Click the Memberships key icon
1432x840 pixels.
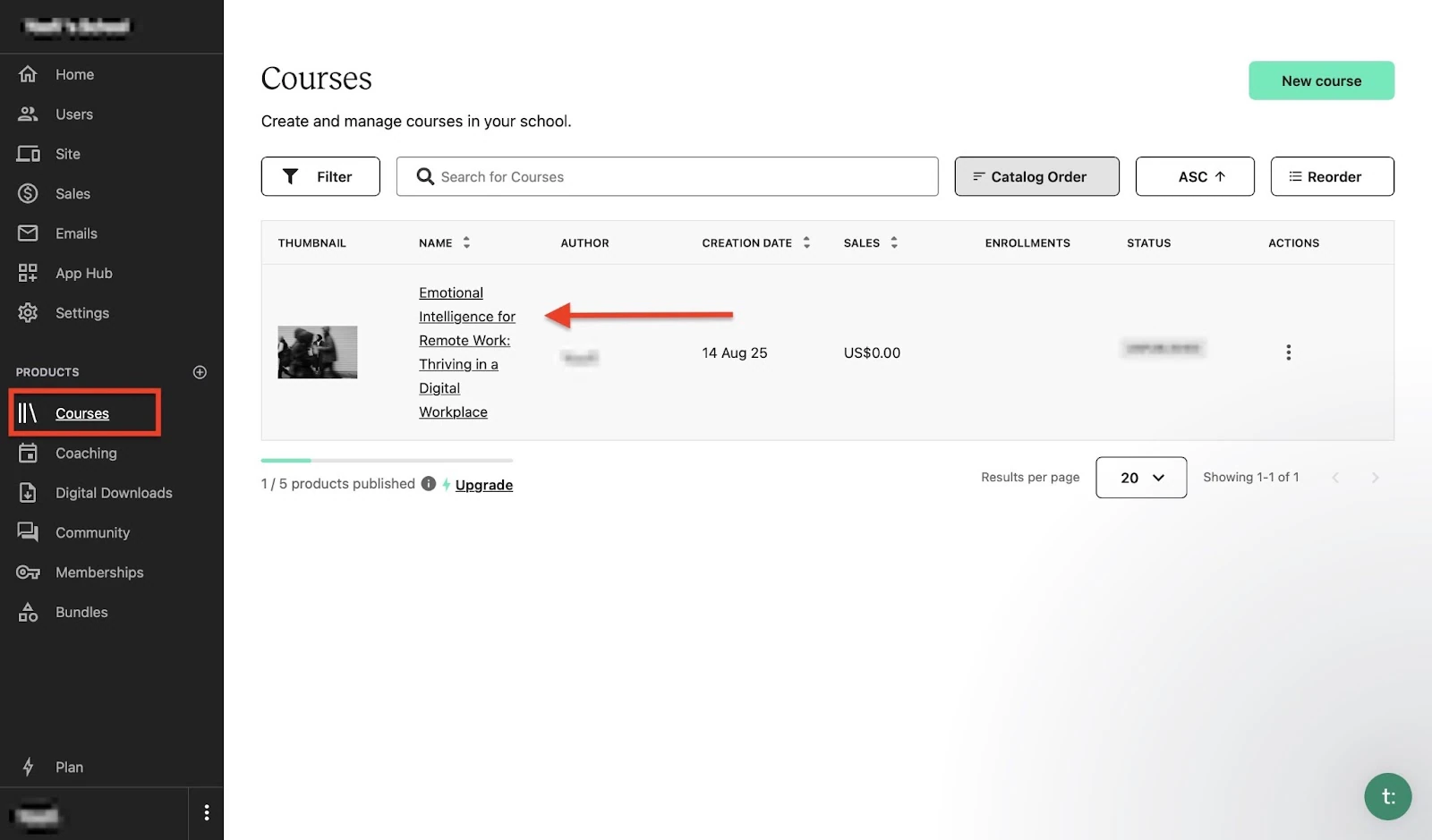[28, 573]
